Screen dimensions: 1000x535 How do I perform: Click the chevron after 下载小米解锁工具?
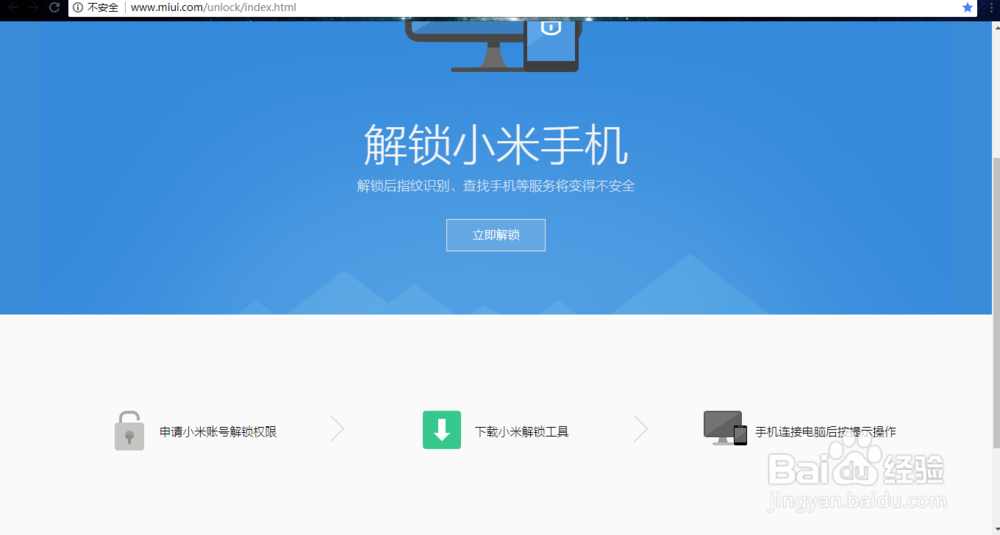[640, 429]
